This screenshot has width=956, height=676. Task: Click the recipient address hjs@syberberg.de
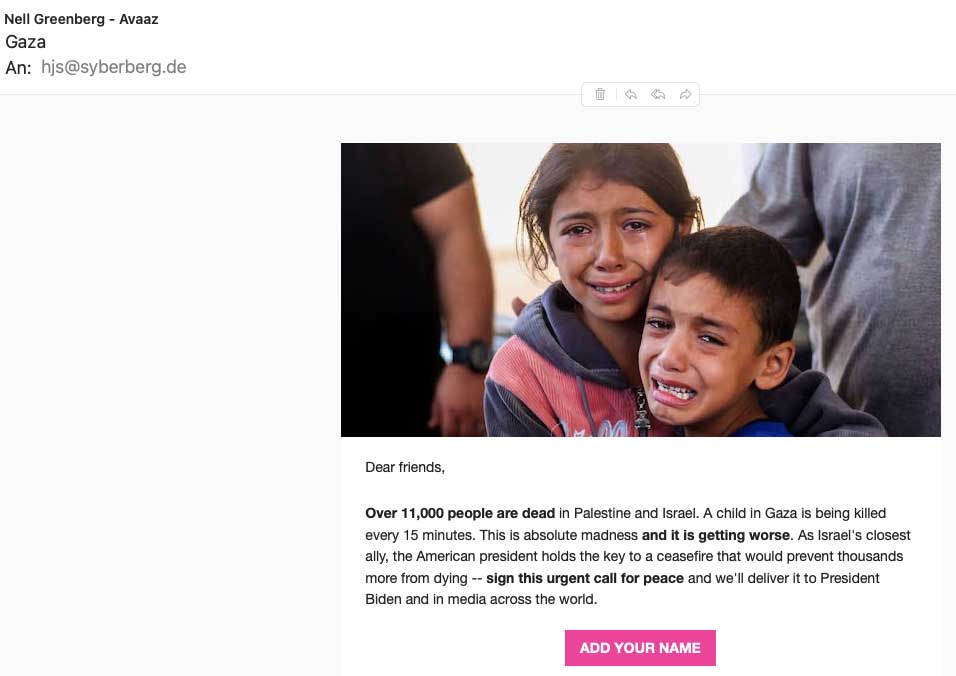click(113, 68)
